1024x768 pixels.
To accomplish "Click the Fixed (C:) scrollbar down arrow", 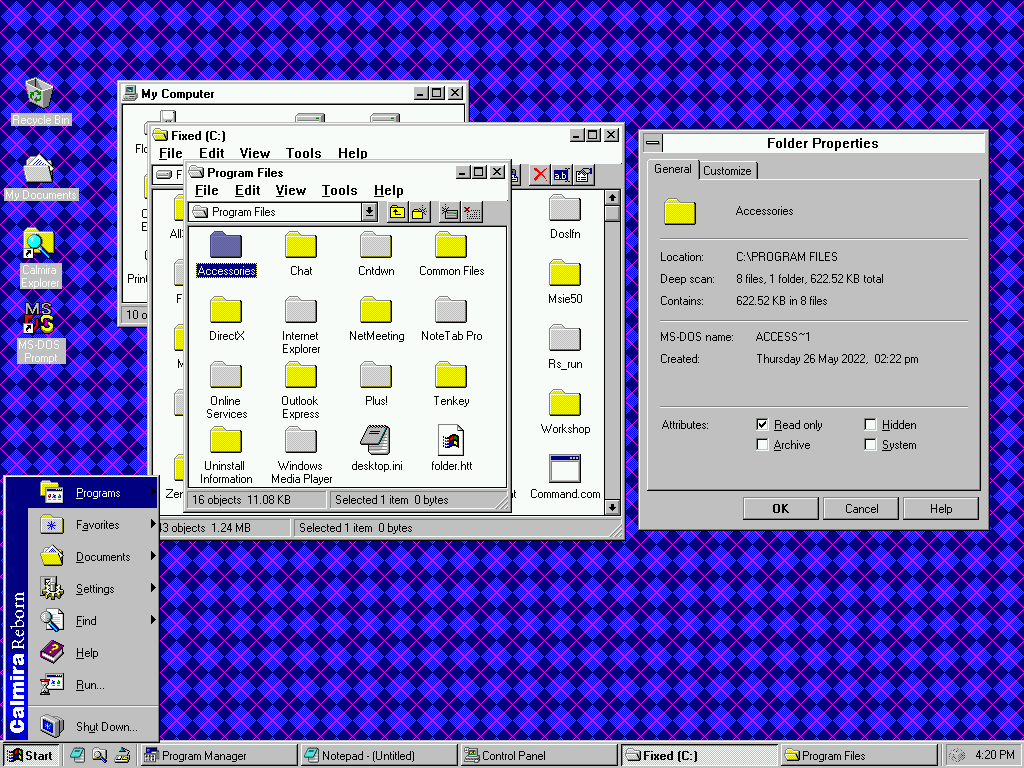I will tap(612, 507).
